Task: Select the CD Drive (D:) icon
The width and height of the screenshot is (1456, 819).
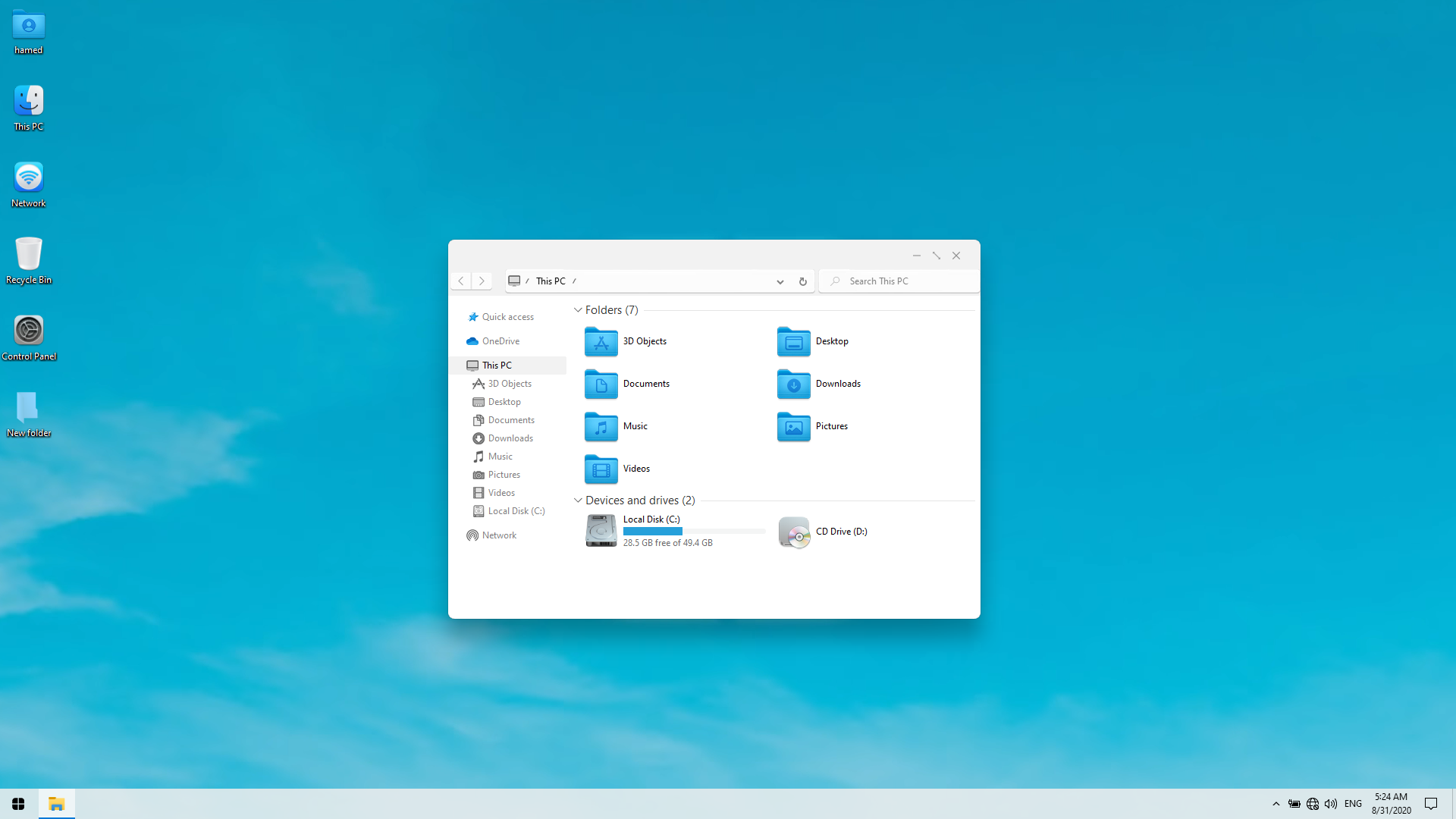Action: click(x=793, y=532)
